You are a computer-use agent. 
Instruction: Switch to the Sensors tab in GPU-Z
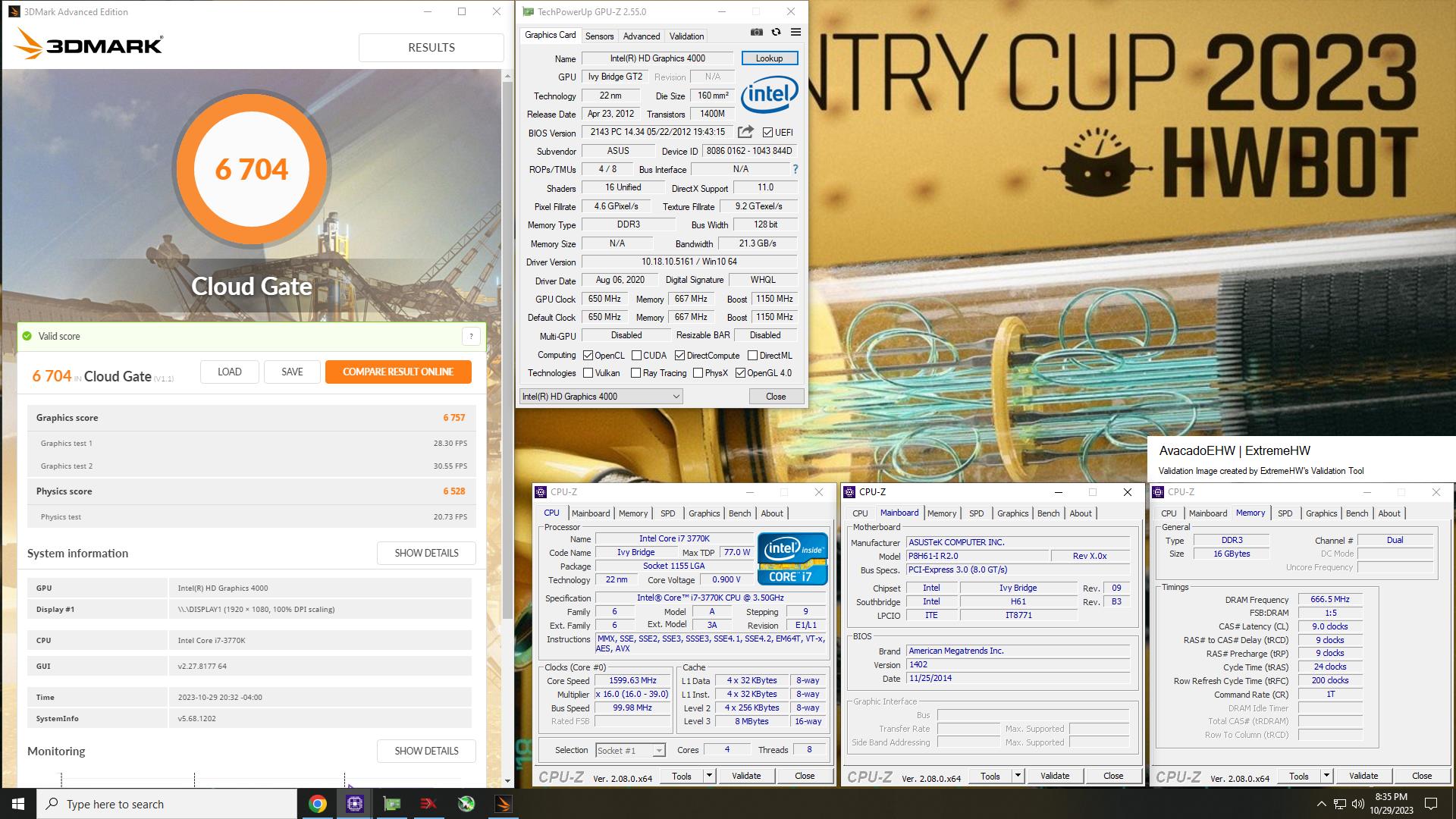coord(599,36)
